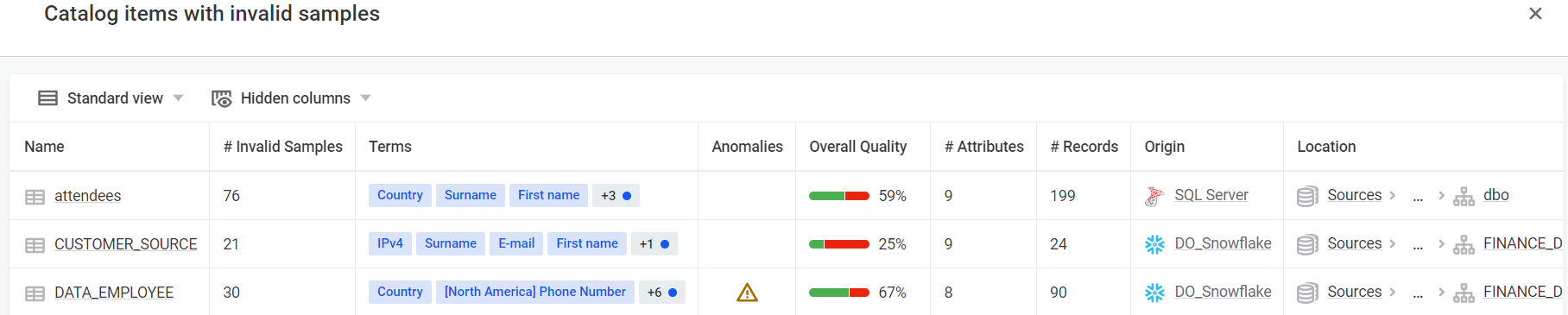Click the Sources database icon in attendees row
Screen dimensions: 1568x315
(1307, 196)
